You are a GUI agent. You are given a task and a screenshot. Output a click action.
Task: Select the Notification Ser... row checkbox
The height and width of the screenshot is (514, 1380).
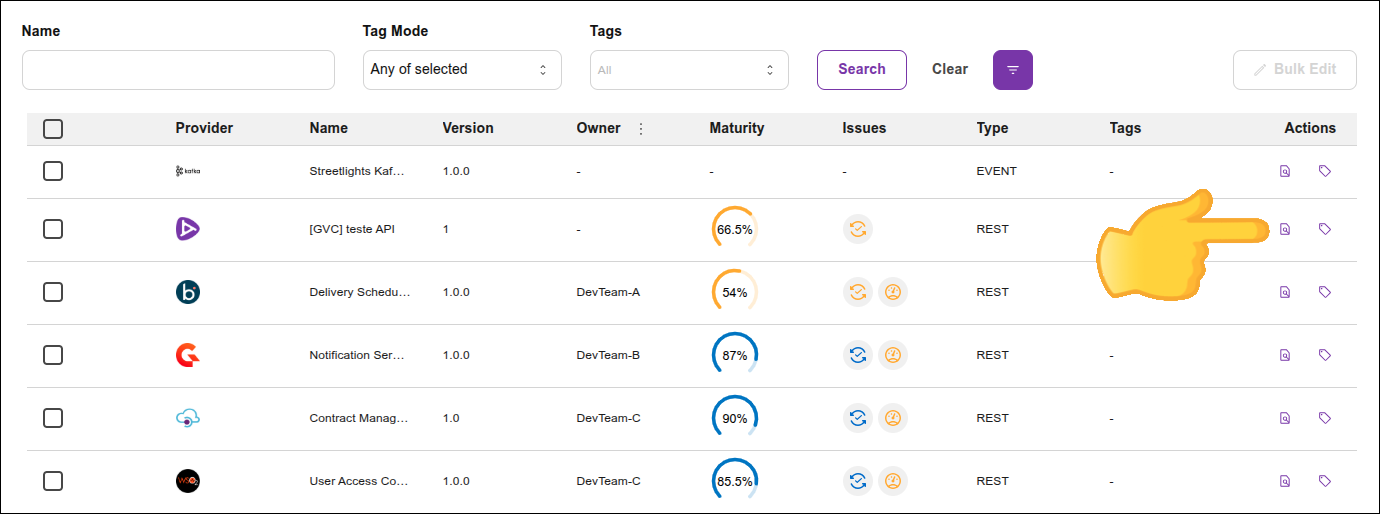[x=53, y=355]
